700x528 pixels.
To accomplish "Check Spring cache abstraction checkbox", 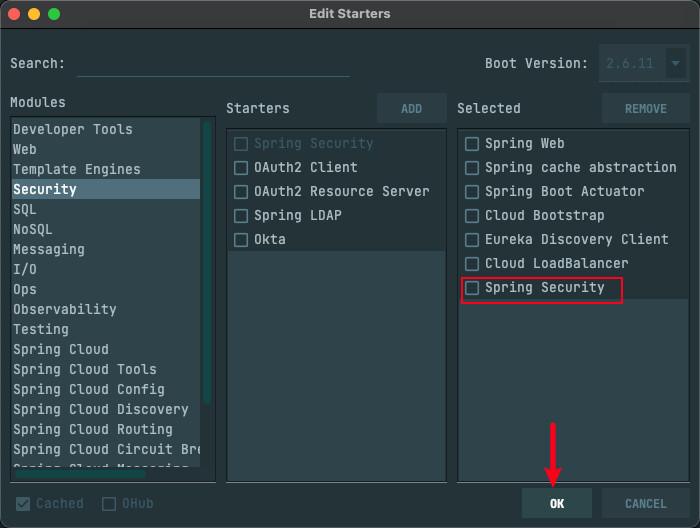I will point(472,168).
